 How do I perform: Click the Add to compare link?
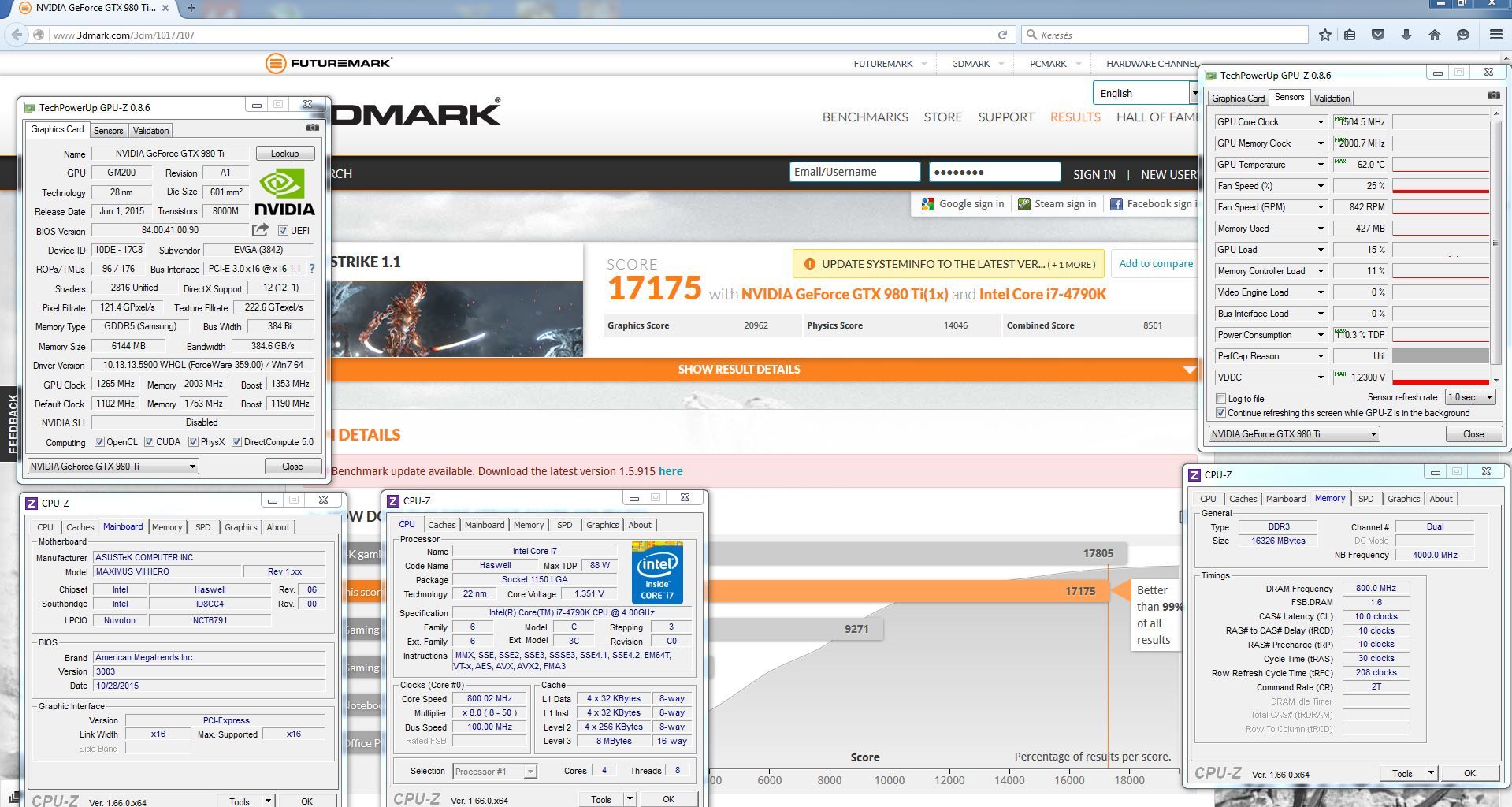tap(1156, 263)
